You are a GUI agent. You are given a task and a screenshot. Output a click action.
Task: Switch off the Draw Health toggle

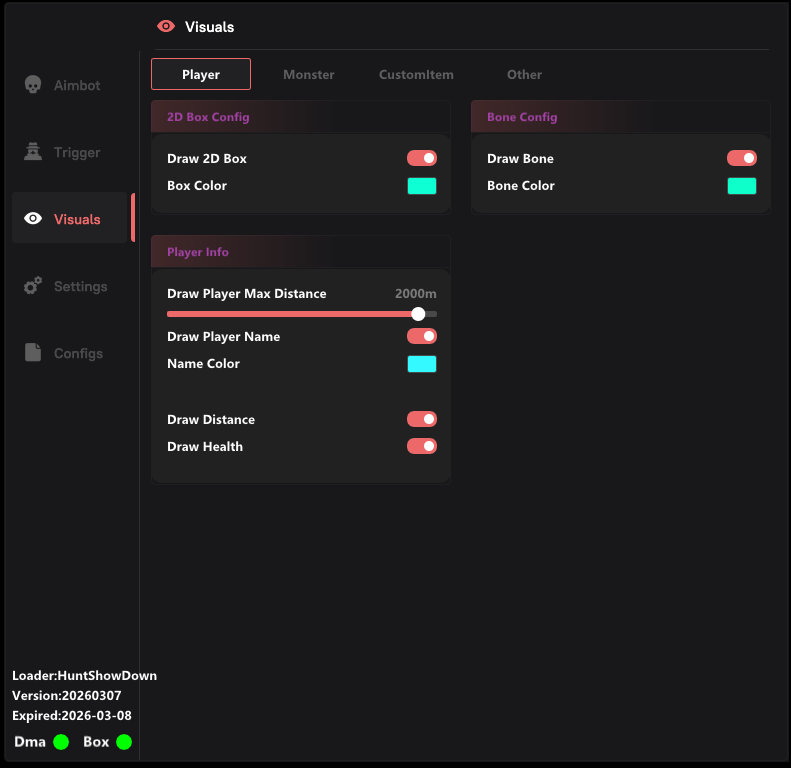point(421,447)
